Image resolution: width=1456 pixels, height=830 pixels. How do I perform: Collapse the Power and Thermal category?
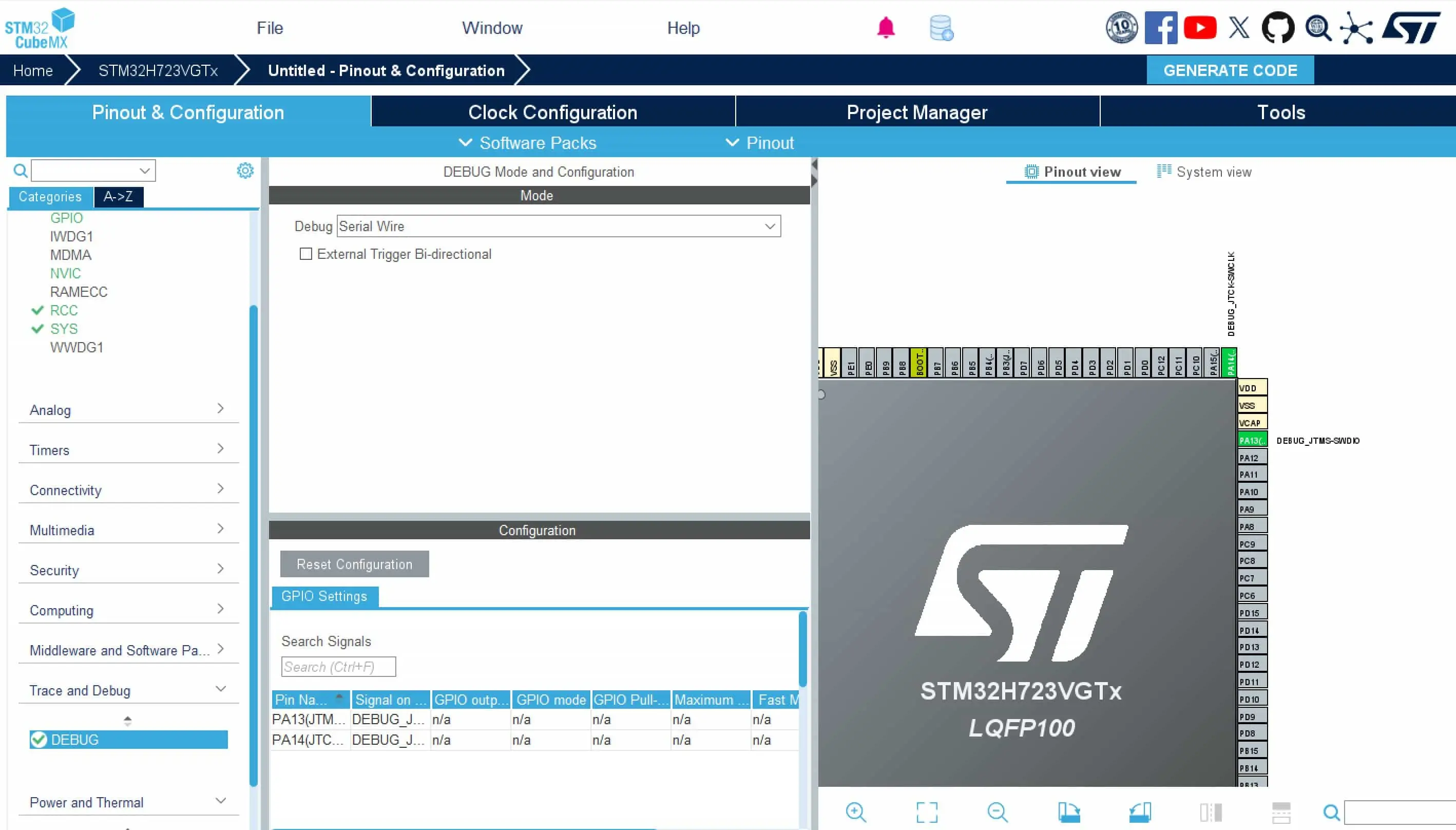[128, 802]
